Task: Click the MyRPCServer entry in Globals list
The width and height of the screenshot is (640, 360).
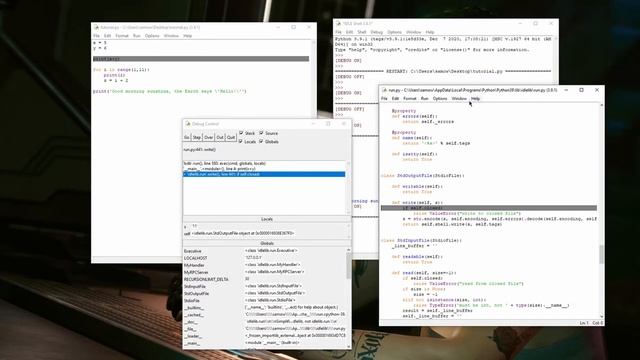Action: pos(196,272)
